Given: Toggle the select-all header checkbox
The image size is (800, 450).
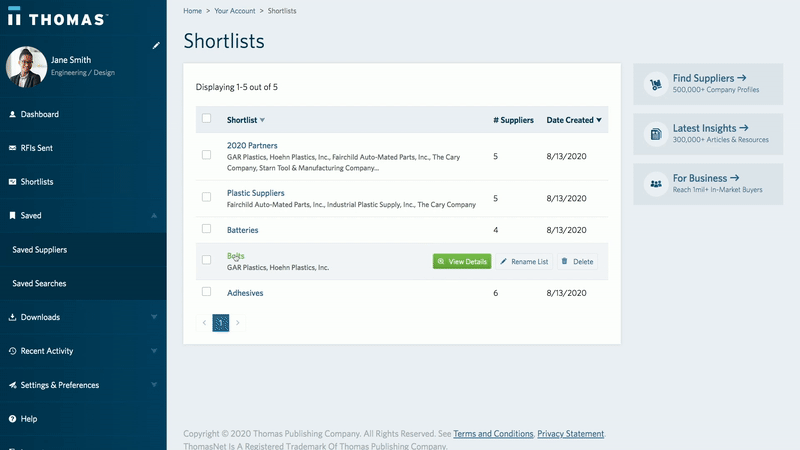Looking at the screenshot, I should pyautogui.click(x=207, y=119).
